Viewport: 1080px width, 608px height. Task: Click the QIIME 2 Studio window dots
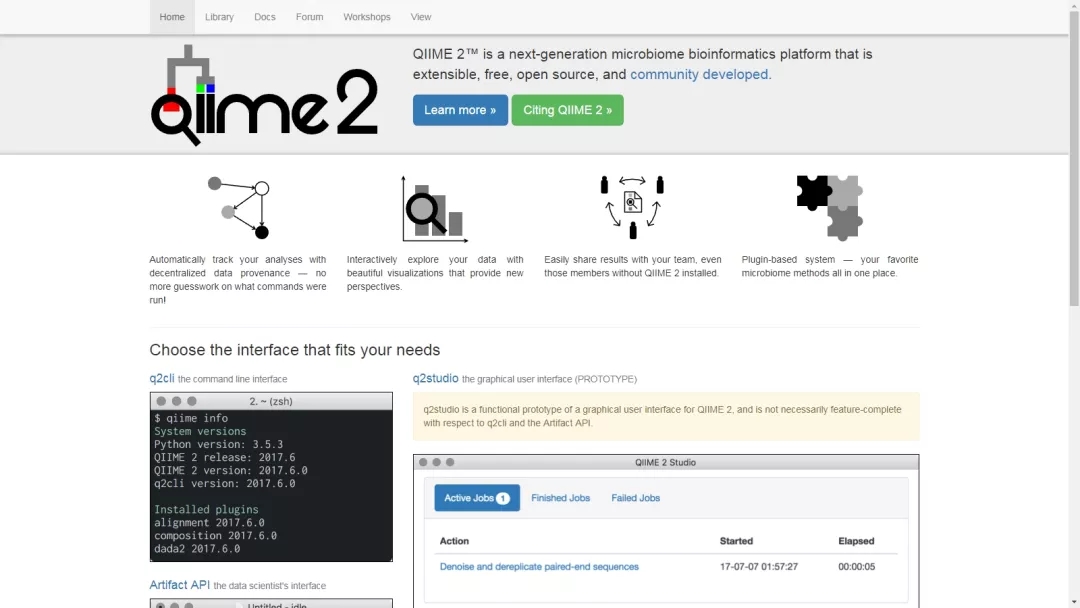point(436,462)
